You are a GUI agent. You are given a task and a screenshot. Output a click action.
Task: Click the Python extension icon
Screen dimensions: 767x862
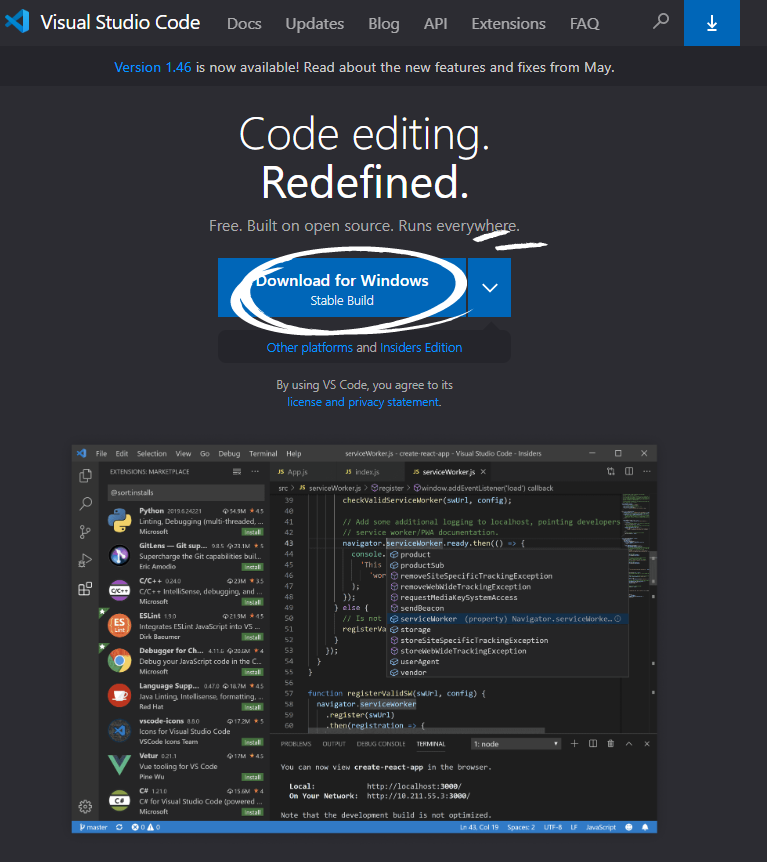click(119, 521)
